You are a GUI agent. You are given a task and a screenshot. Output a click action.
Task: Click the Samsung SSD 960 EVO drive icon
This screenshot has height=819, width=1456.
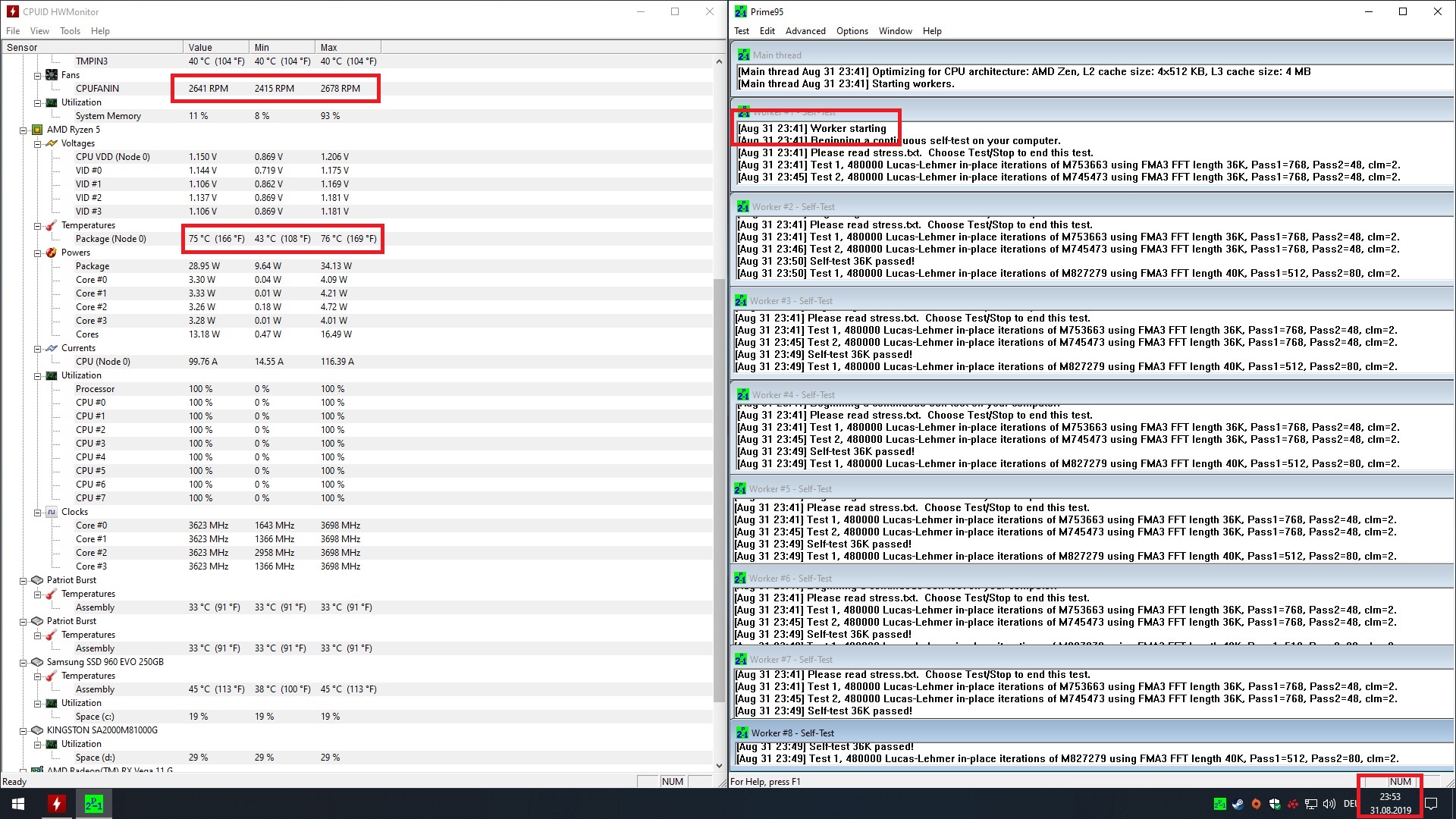tap(37, 662)
